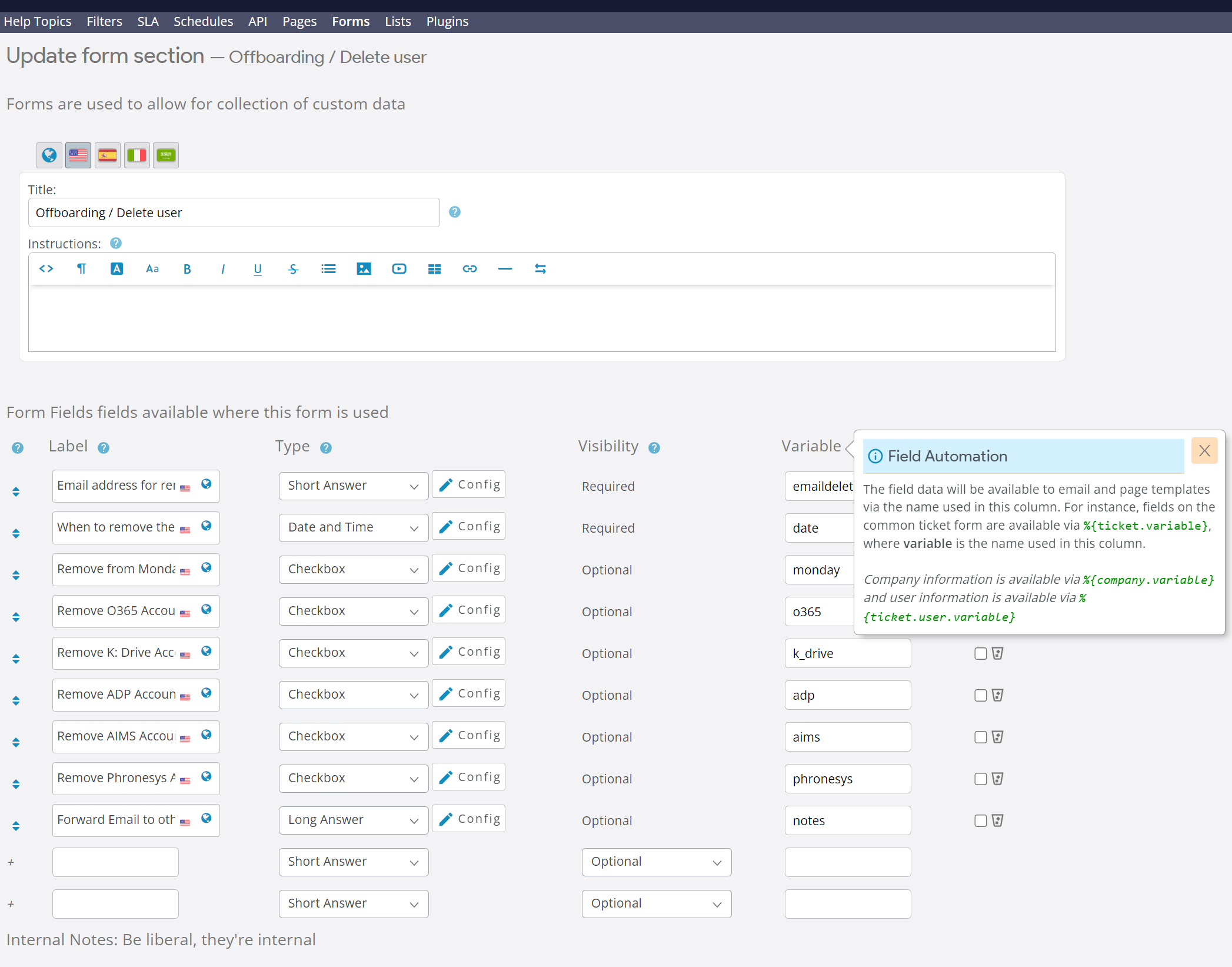The width and height of the screenshot is (1232, 967).
Task: Click the Insert image toolbar icon
Action: tap(364, 269)
